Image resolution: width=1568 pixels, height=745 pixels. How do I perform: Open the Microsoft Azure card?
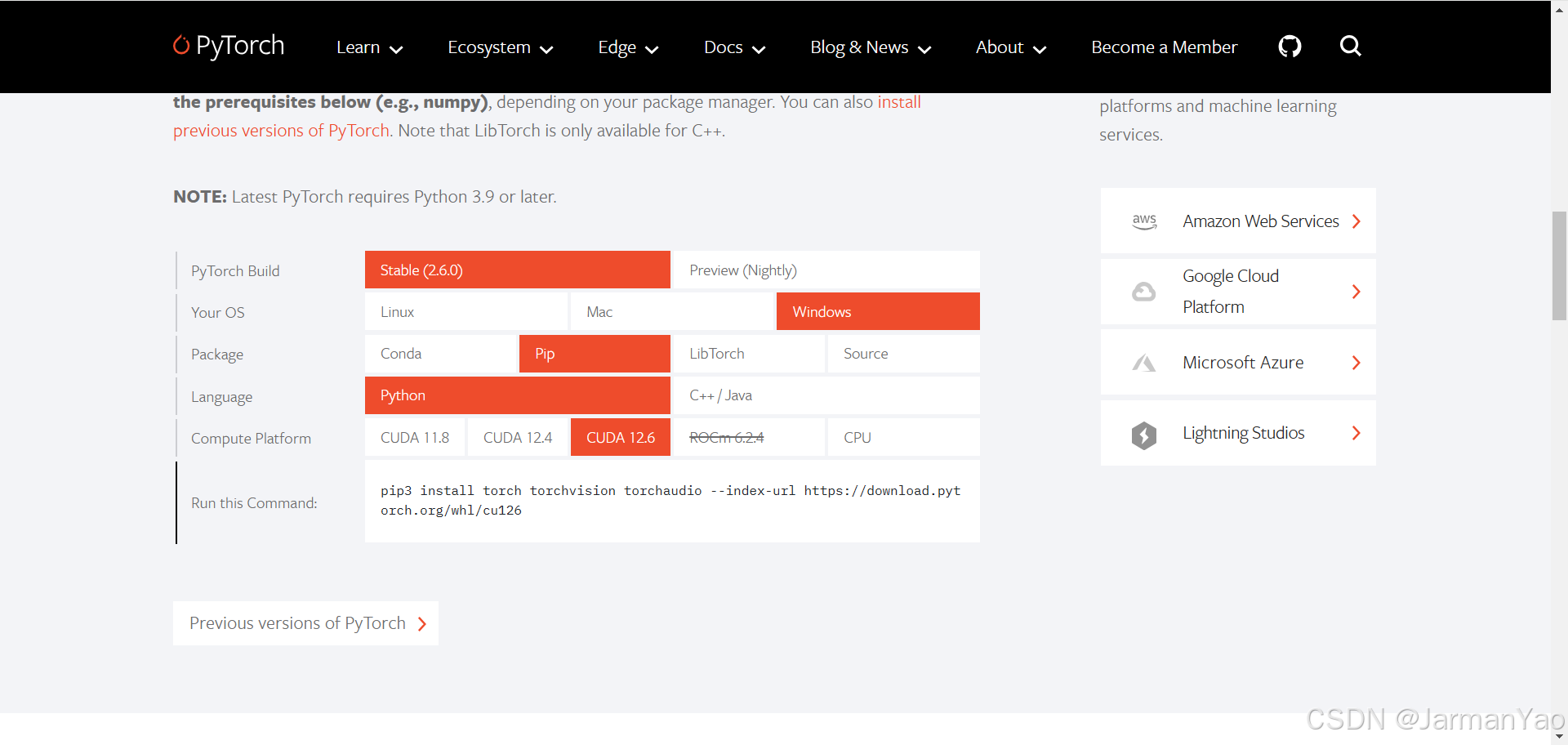click(1238, 363)
